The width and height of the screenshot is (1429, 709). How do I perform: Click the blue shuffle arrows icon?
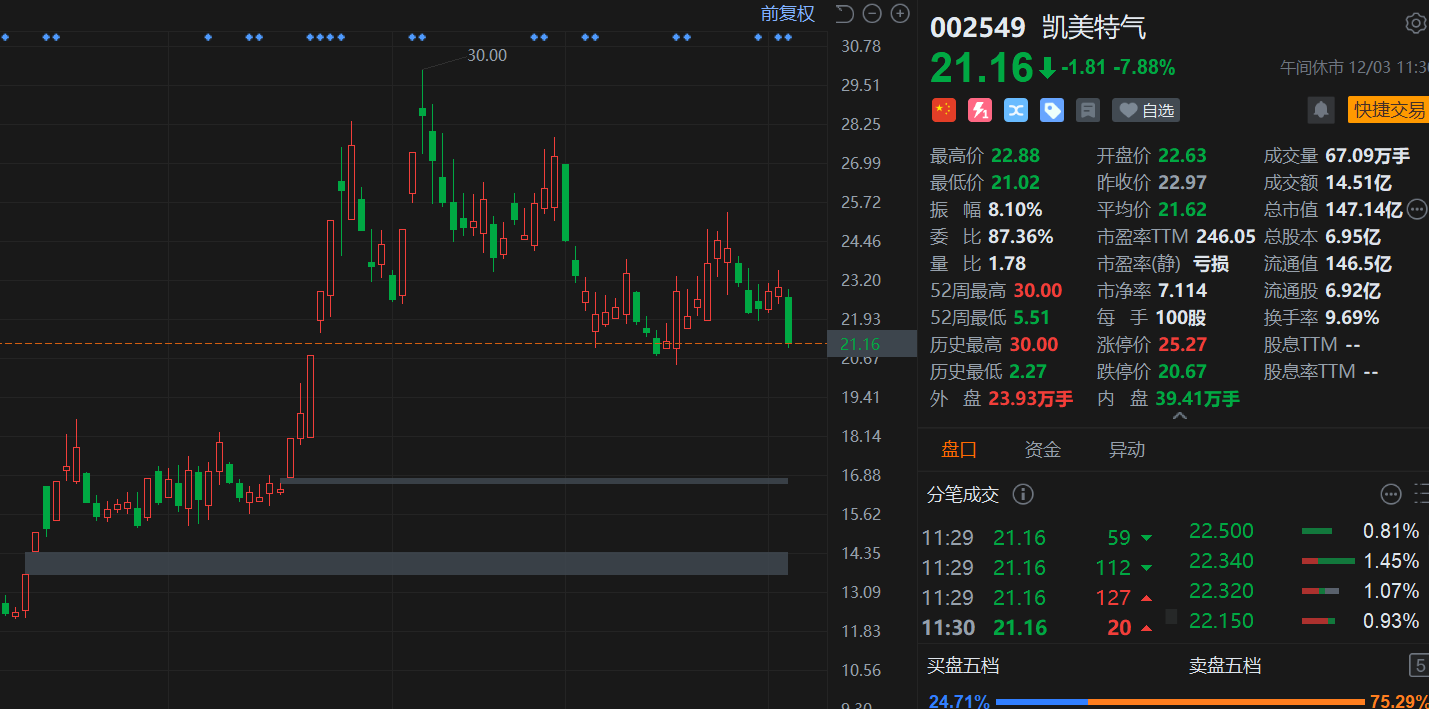pyautogui.click(x=1016, y=110)
